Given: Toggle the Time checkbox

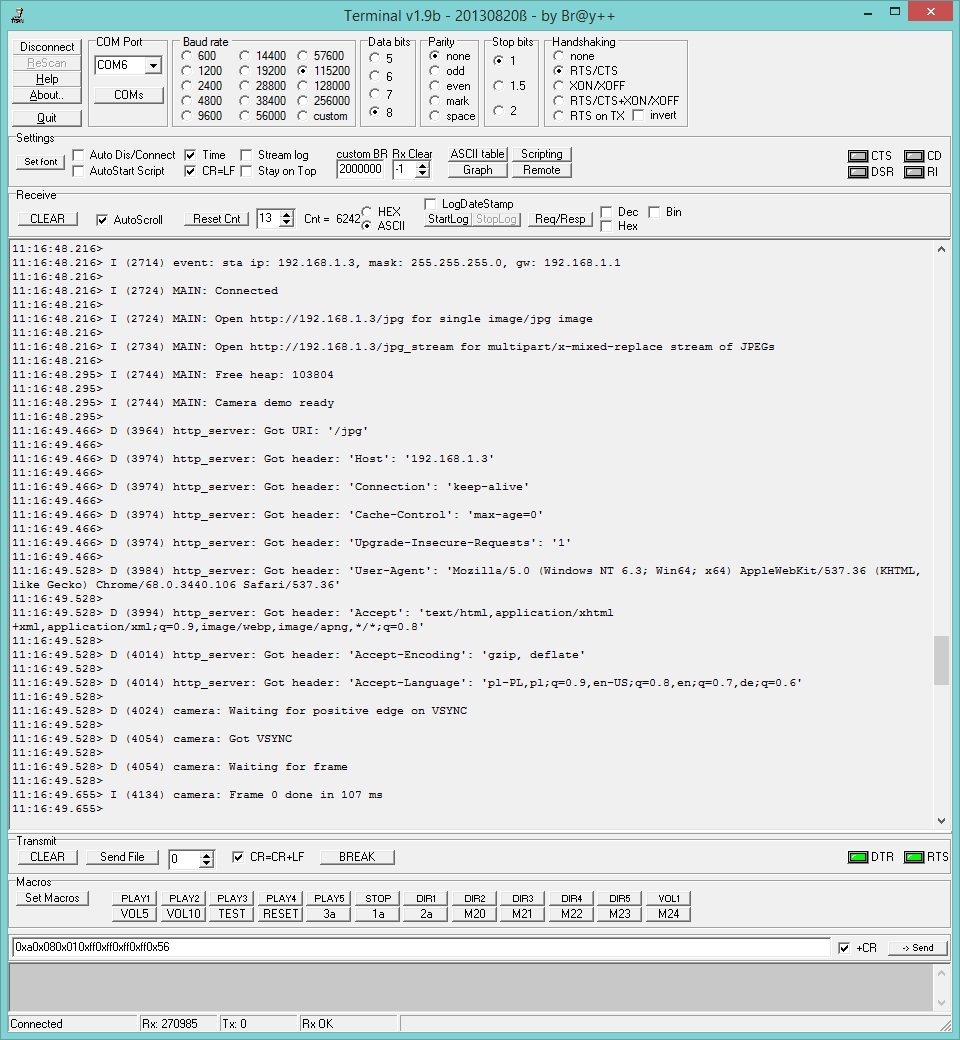Looking at the screenshot, I should (190, 155).
